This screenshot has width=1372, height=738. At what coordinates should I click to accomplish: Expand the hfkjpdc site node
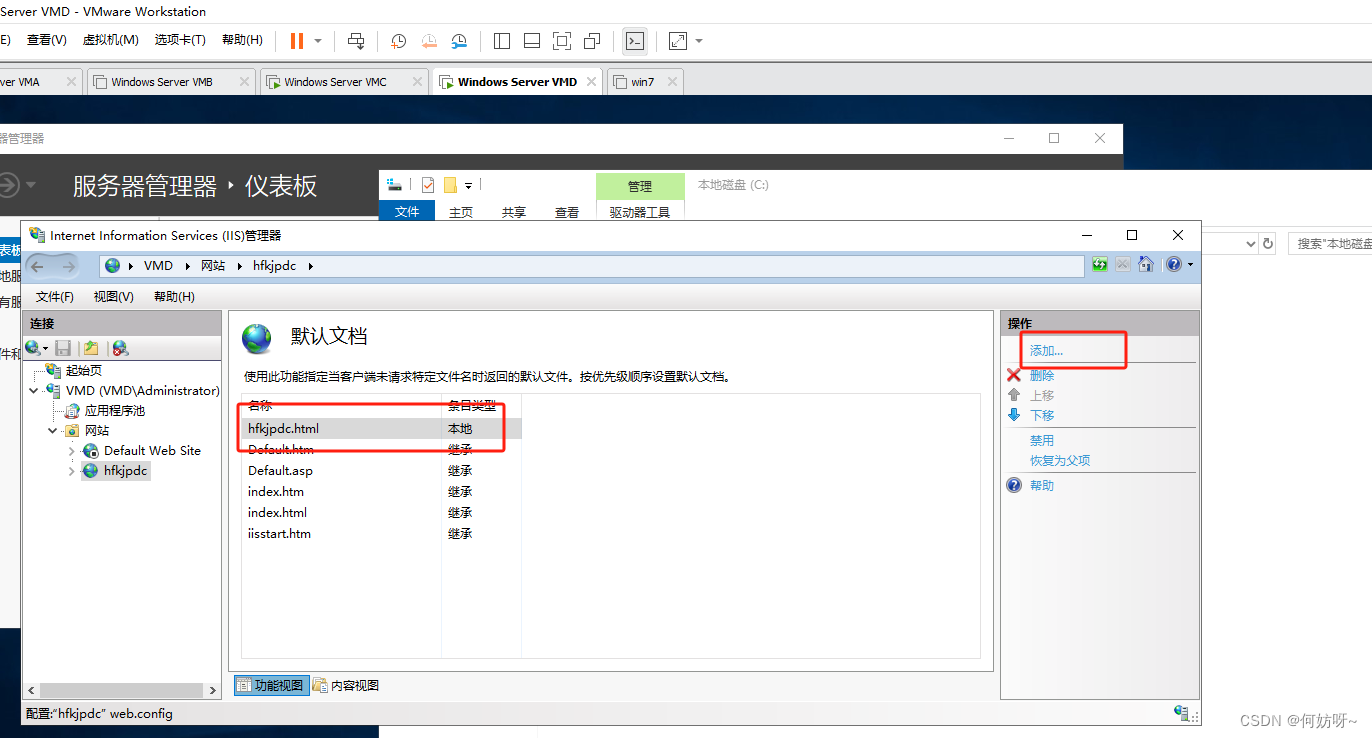tap(72, 471)
